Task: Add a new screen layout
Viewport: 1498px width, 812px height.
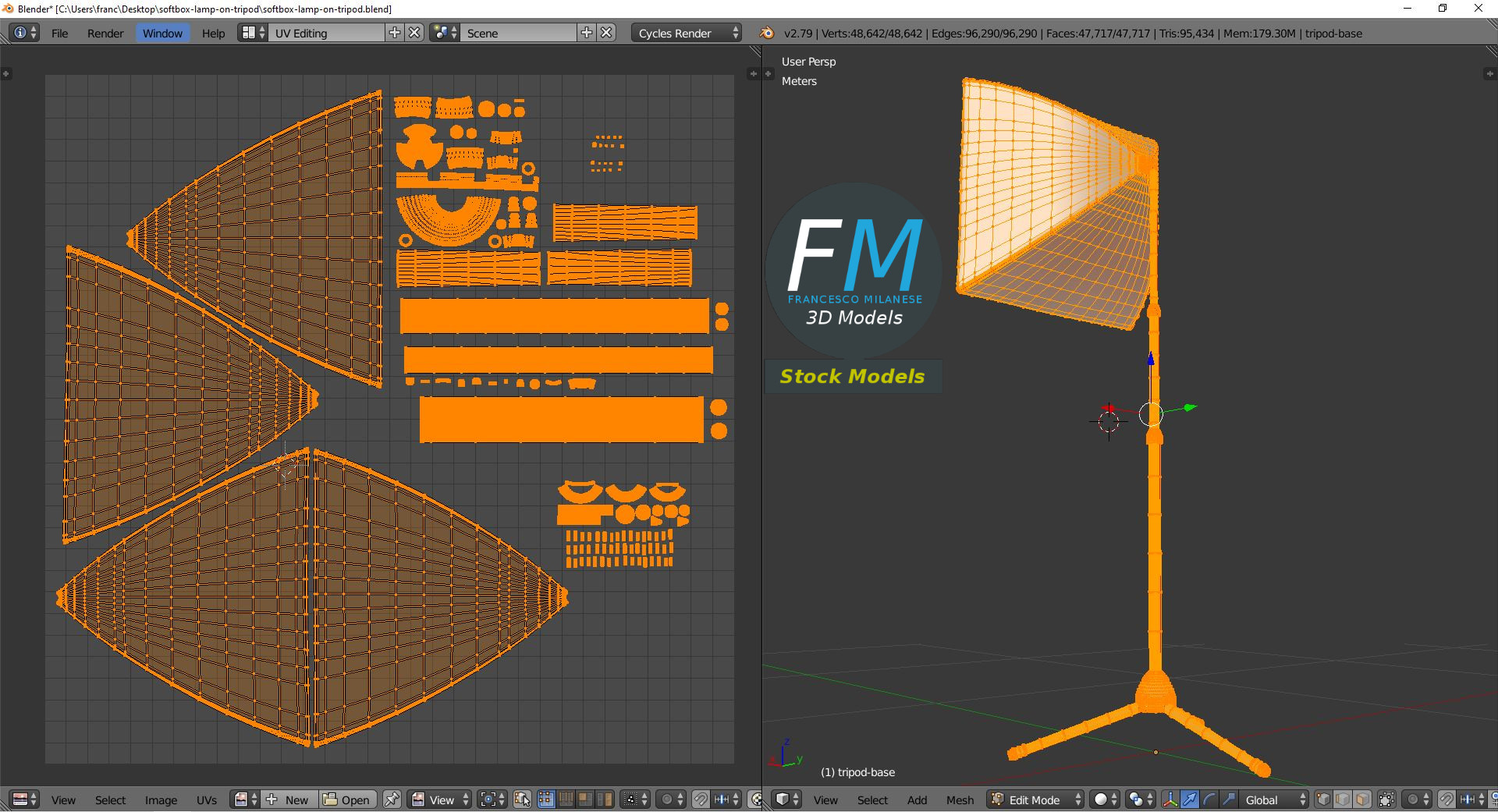Action: (x=395, y=33)
